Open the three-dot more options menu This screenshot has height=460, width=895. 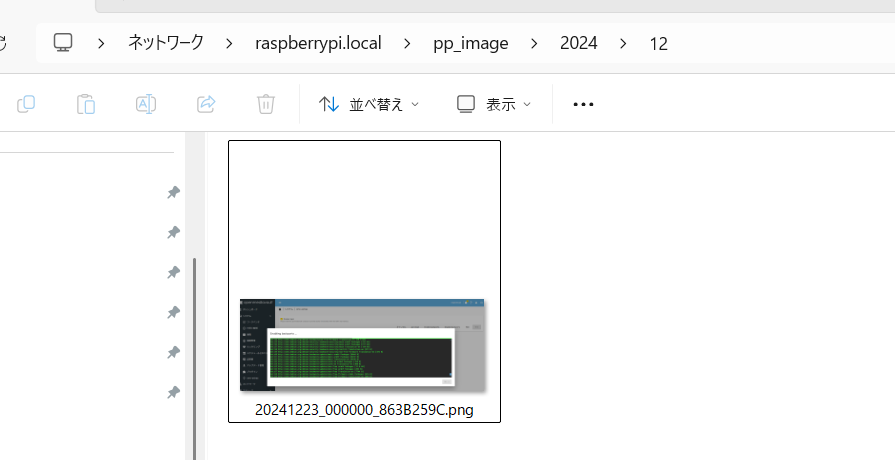[583, 104]
